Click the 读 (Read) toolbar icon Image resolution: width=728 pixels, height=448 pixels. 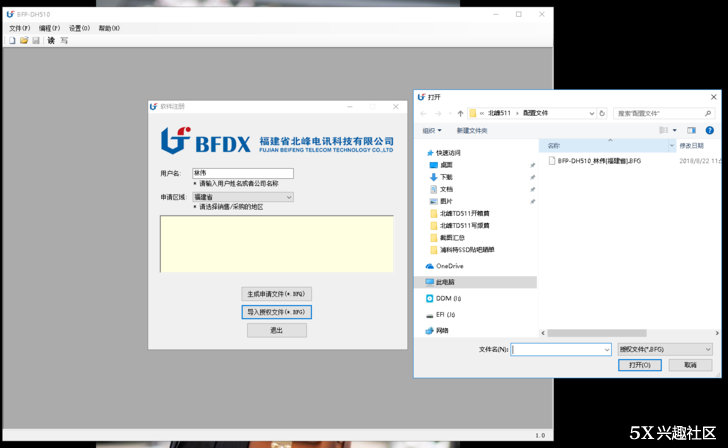51,41
